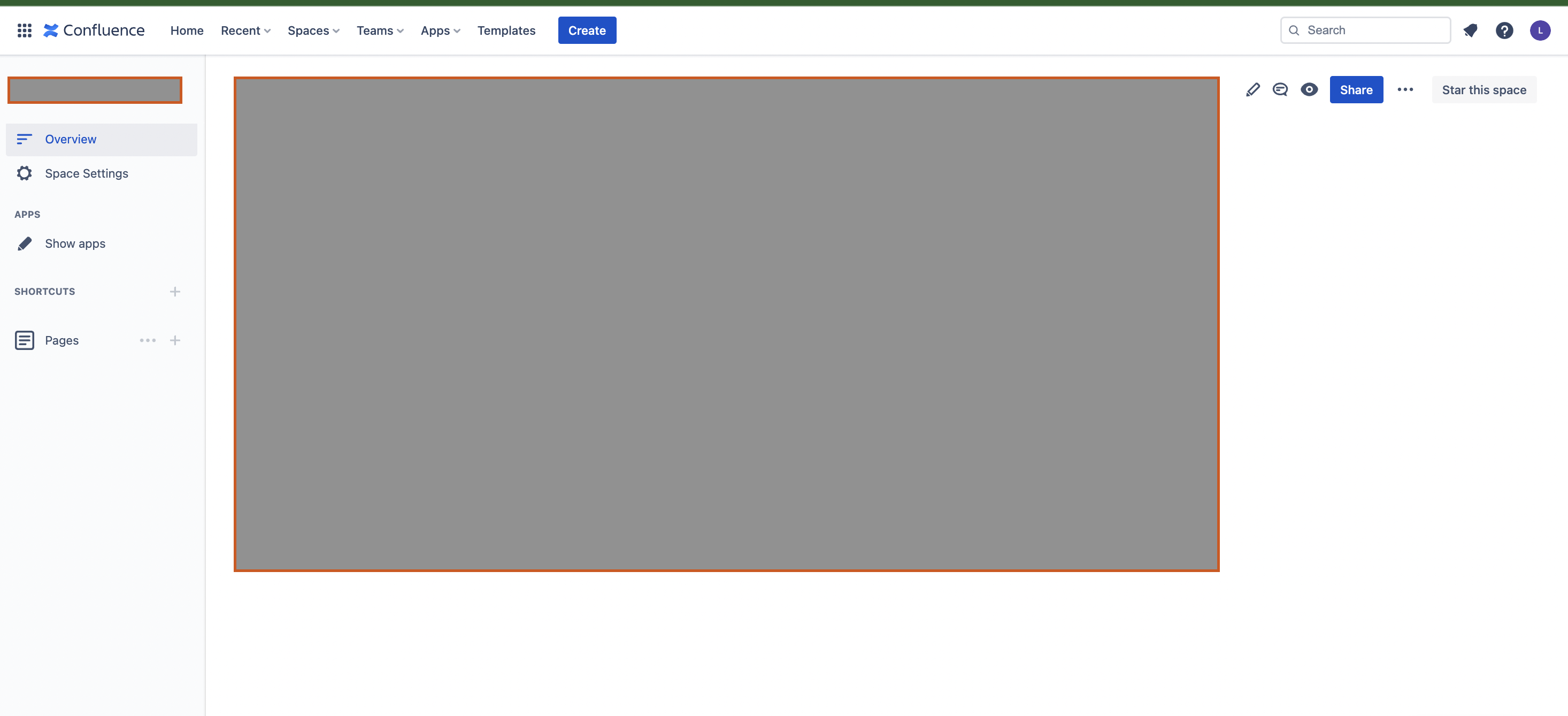Open the notifications bell icon

coord(1471,31)
